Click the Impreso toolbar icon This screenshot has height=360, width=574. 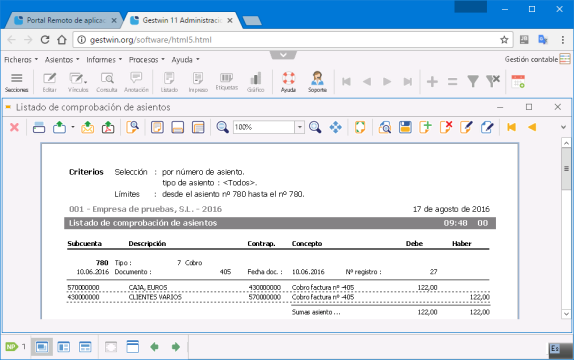click(198, 82)
